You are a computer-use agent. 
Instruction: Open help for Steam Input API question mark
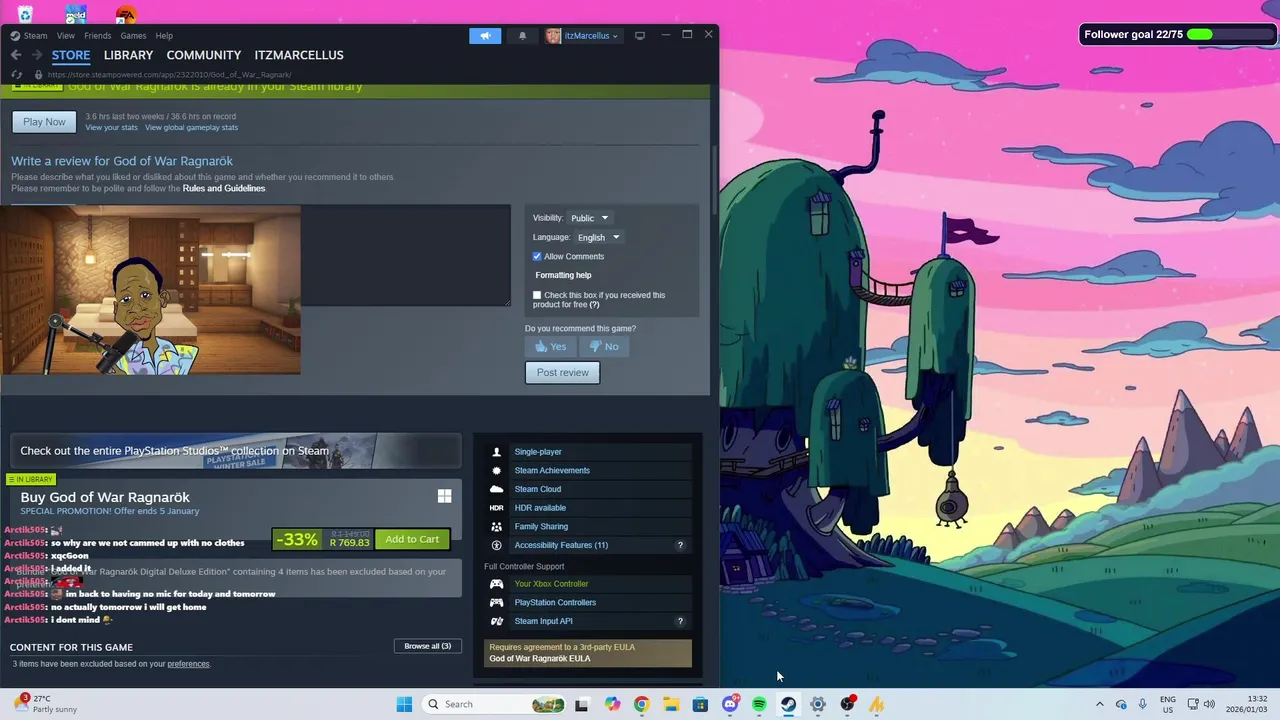(680, 621)
